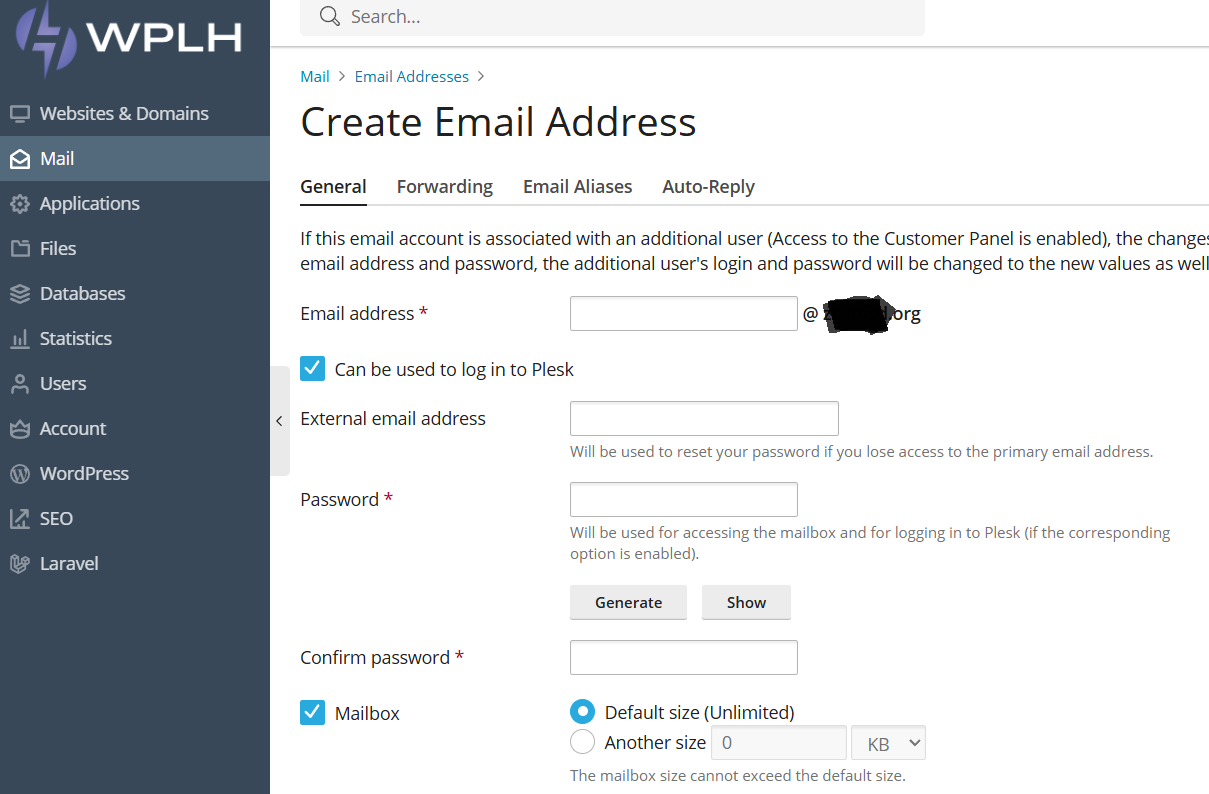Open Websites & Domains monitor icon
The image size is (1209, 794).
tap(20, 114)
